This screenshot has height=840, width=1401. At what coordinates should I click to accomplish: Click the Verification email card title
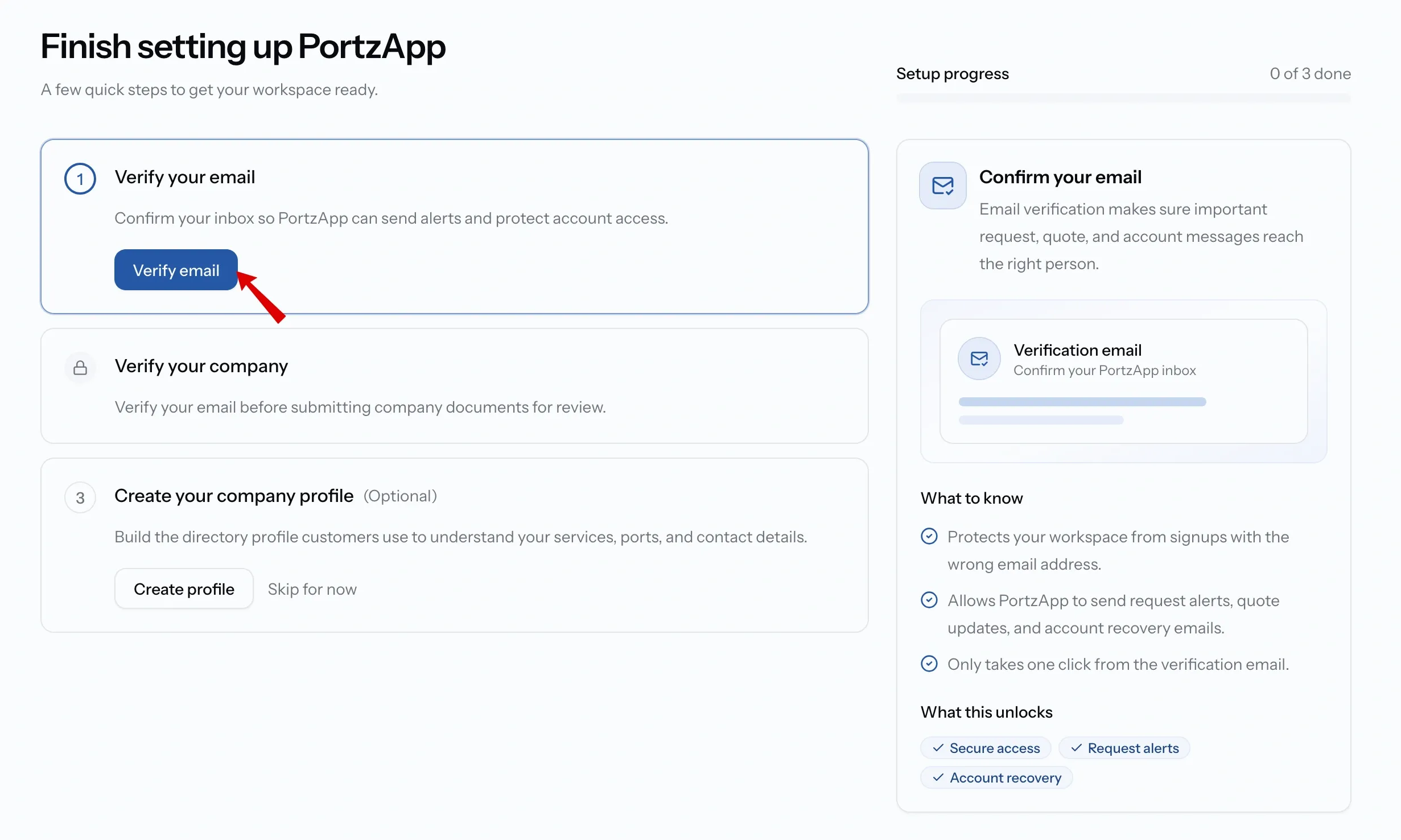tap(1078, 350)
